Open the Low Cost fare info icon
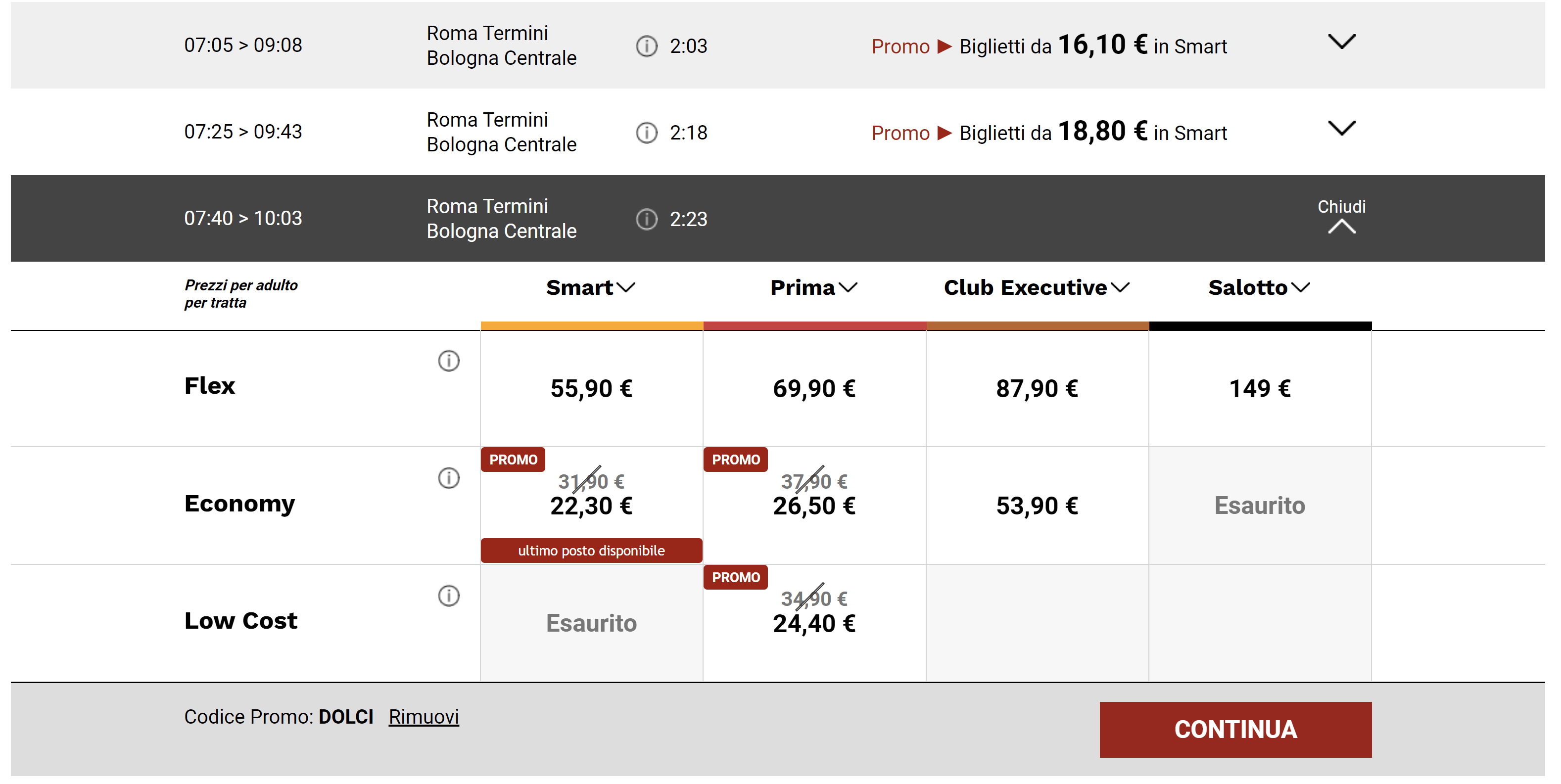The image size is (1561, 784). coord(448,596)
